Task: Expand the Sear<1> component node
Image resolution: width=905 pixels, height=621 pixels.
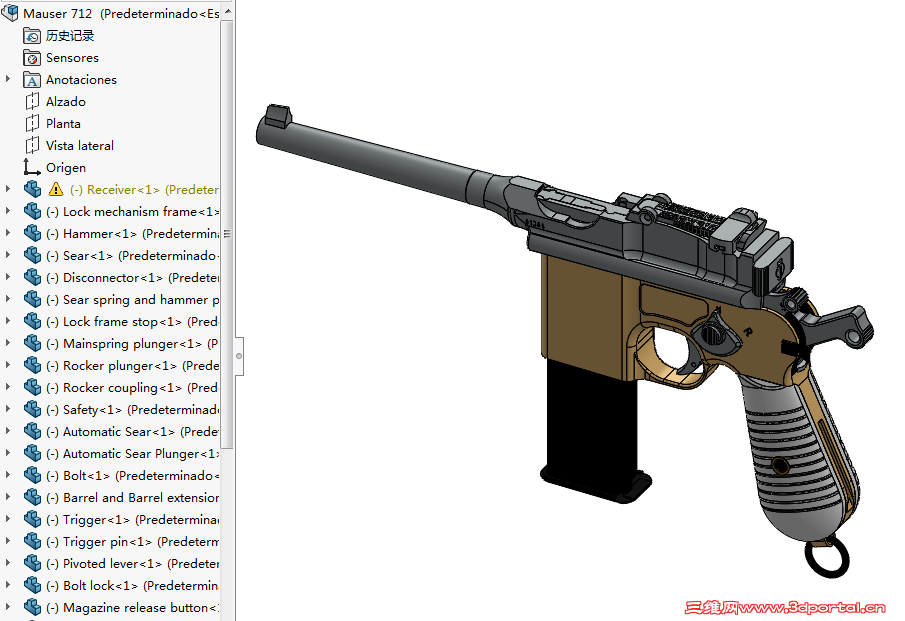Action: click(x=8, y=255)
